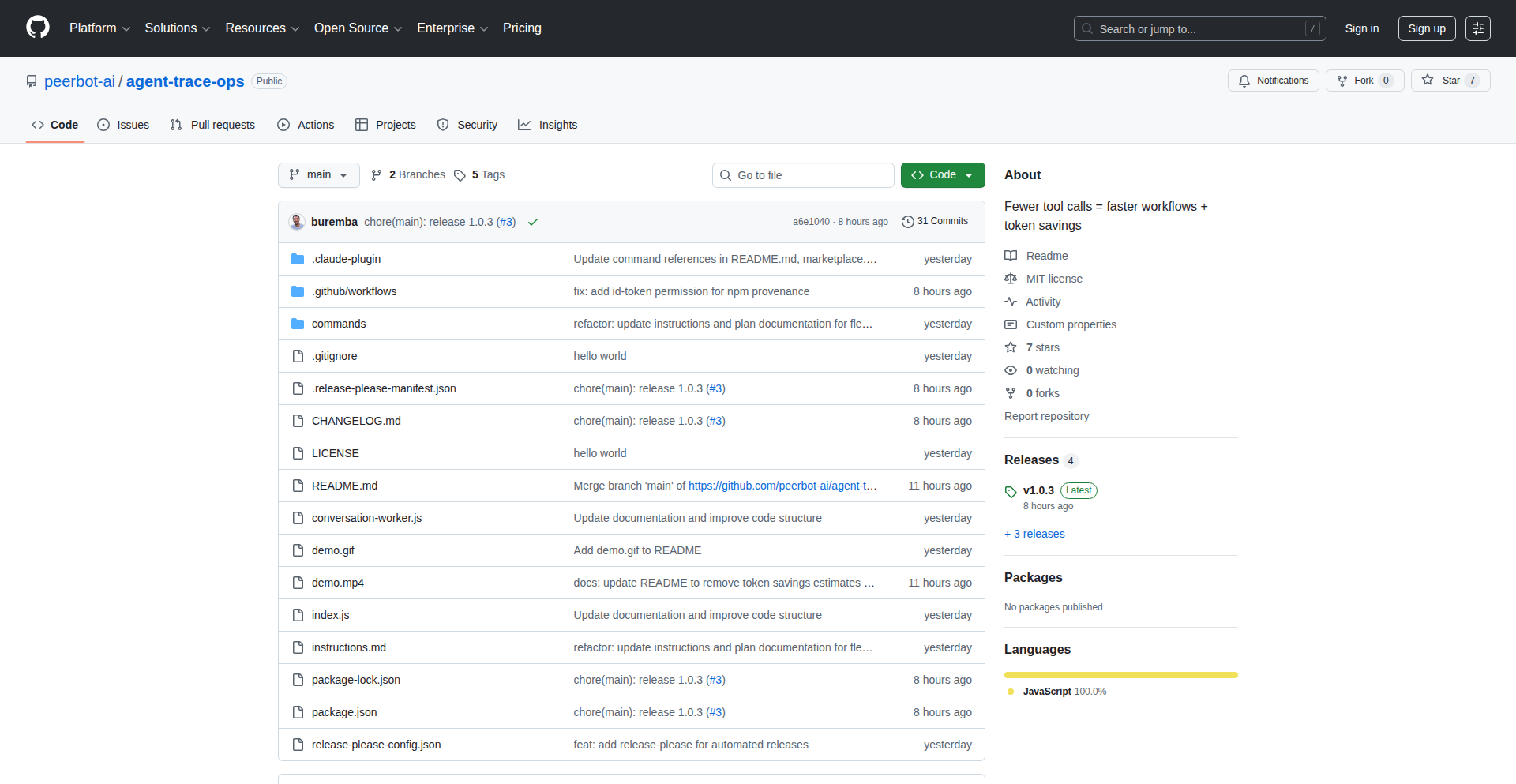Open the Insights tab
Screen dimensions: 1516x784
click(x=548, y=125)
